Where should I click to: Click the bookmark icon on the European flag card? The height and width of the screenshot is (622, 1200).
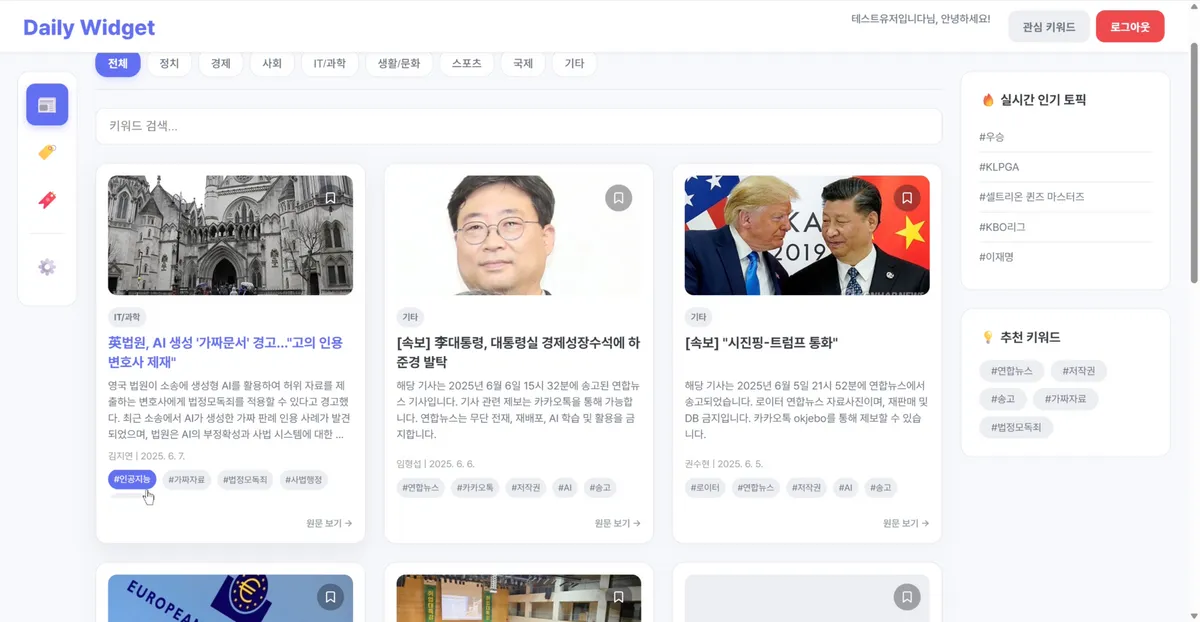330,597
